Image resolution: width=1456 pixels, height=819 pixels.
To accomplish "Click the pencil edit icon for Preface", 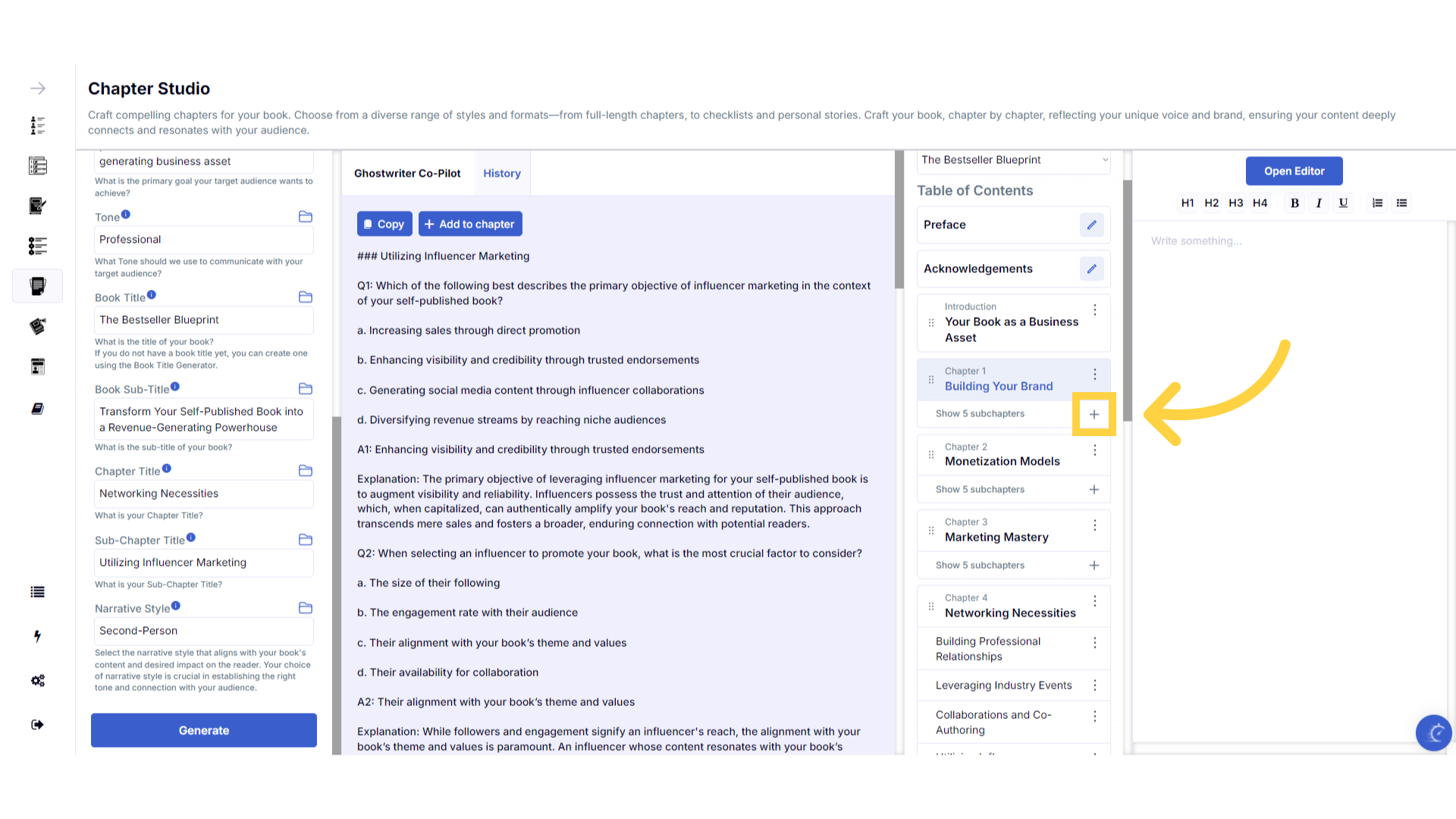I will click(x=1091, y=225).
